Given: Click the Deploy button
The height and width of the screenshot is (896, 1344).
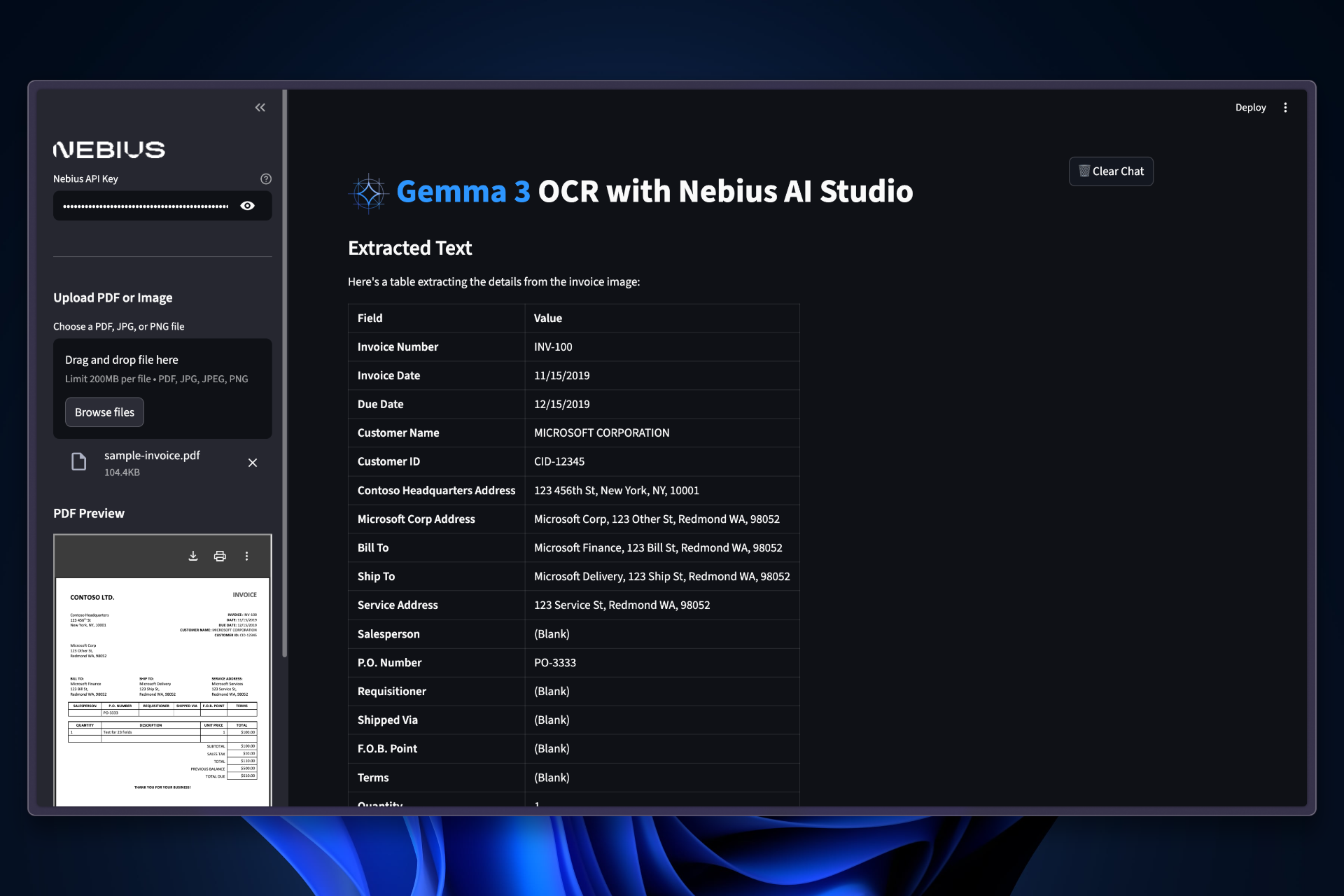Looking at the screenshot, I should (1250, 107).
